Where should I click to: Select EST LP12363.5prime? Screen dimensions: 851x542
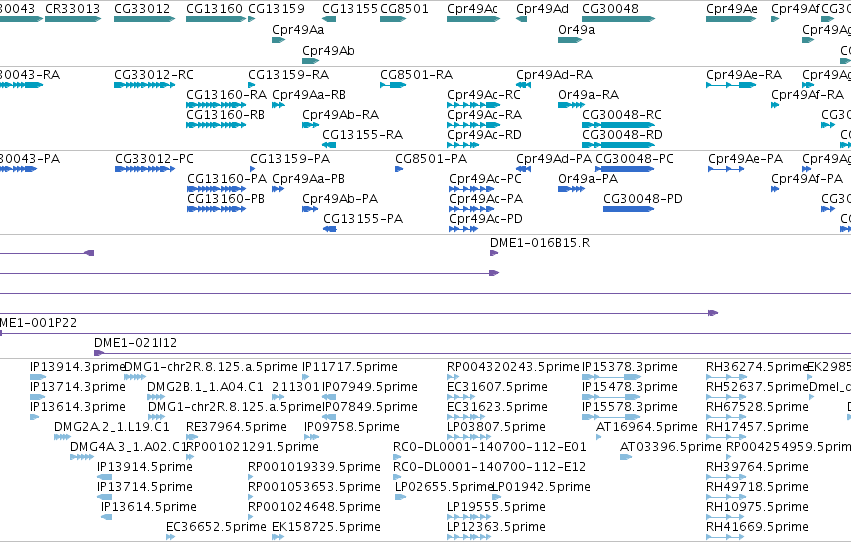click(469, 537)
